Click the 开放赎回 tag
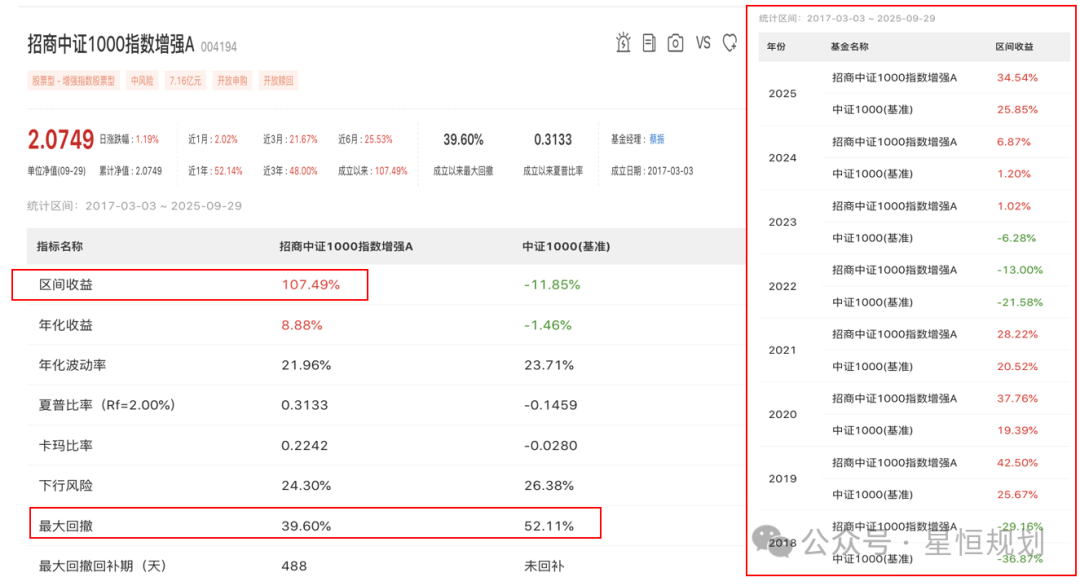1080x586 pixels. tap(278, 81)
